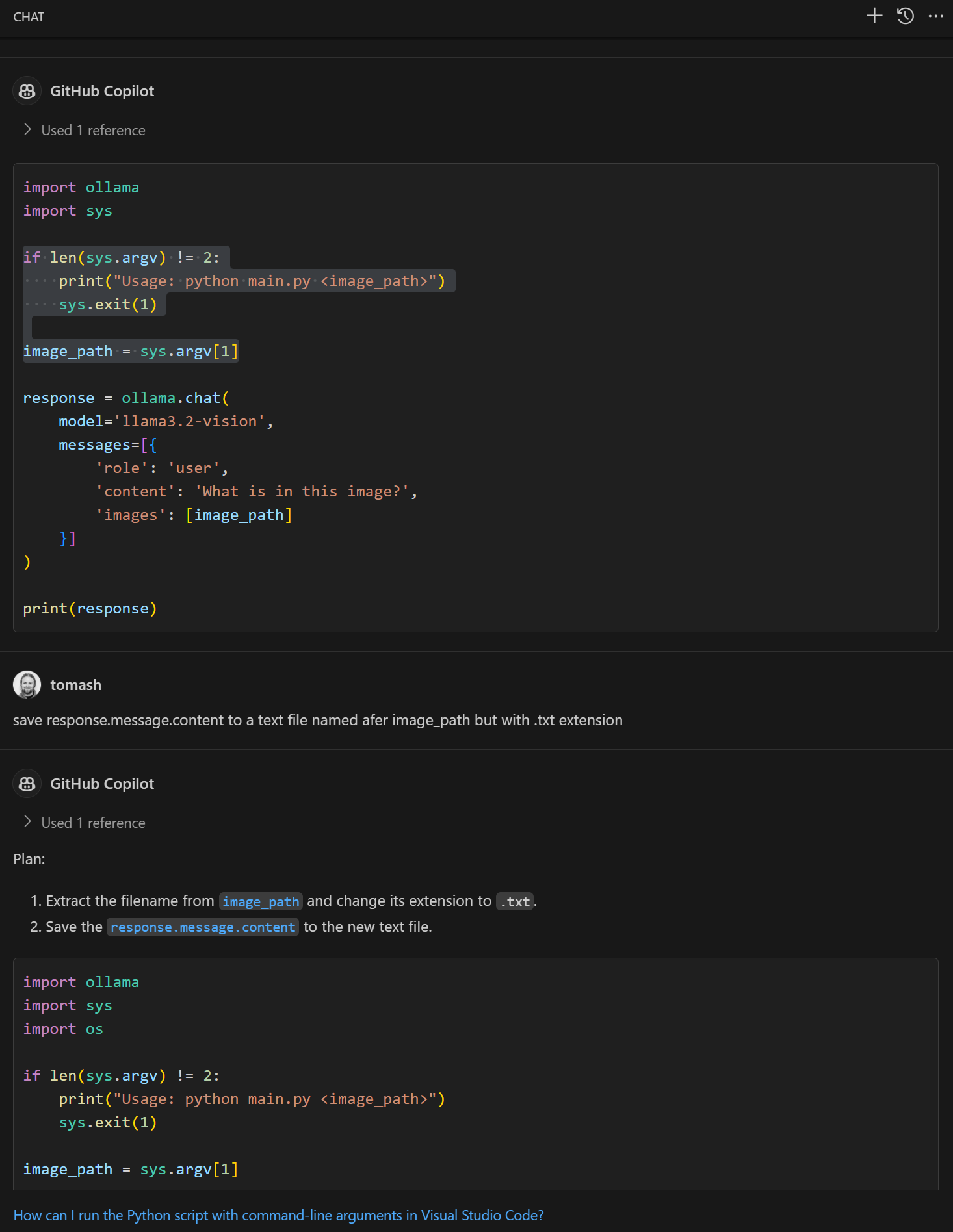Click 'if len(sys.argv)' in second code block
The image size is (953, 1232).
122,1075
